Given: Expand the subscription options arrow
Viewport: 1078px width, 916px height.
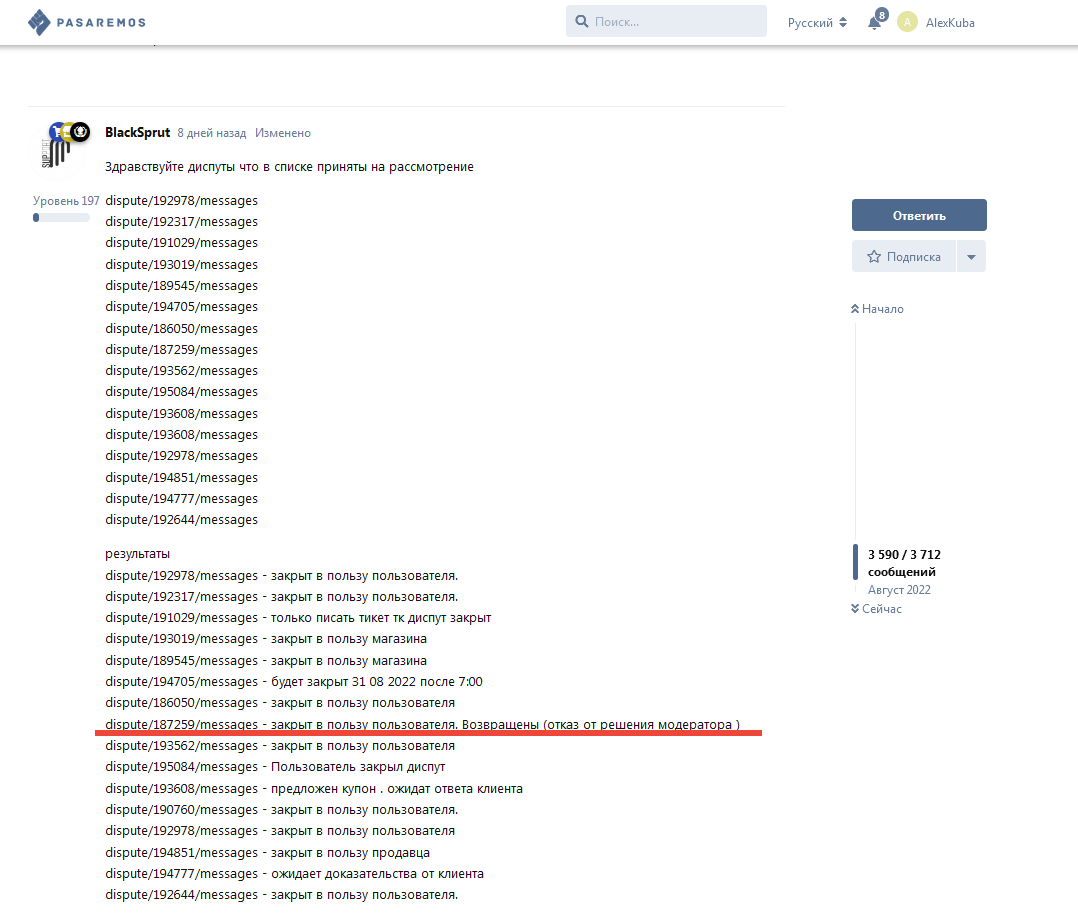Looking at the screenshot, I should (x=971, y=257).
